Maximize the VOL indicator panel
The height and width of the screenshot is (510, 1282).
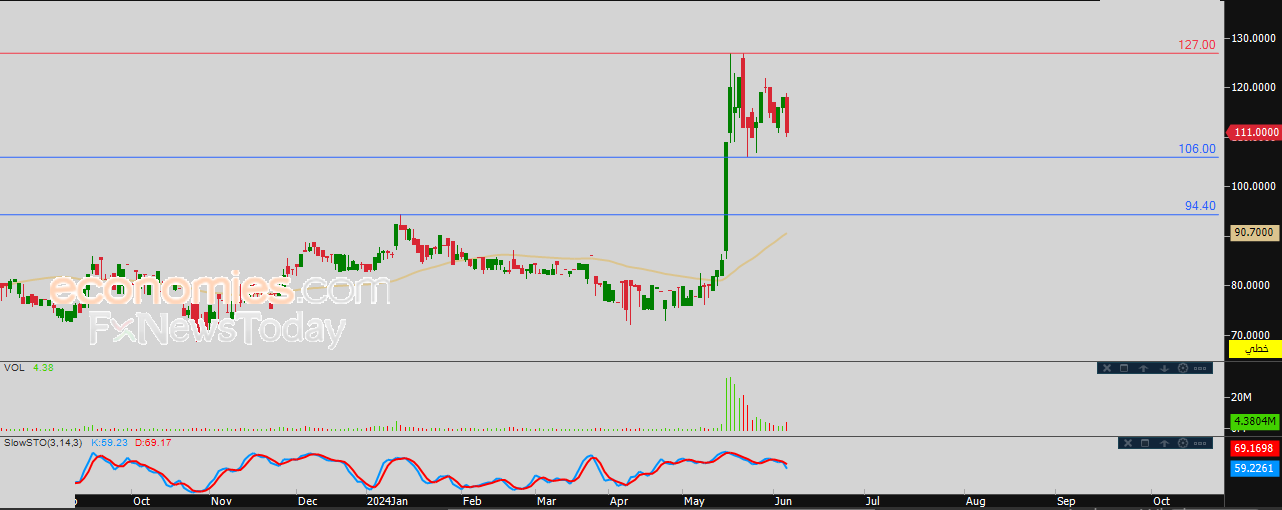click(1124, 368)
